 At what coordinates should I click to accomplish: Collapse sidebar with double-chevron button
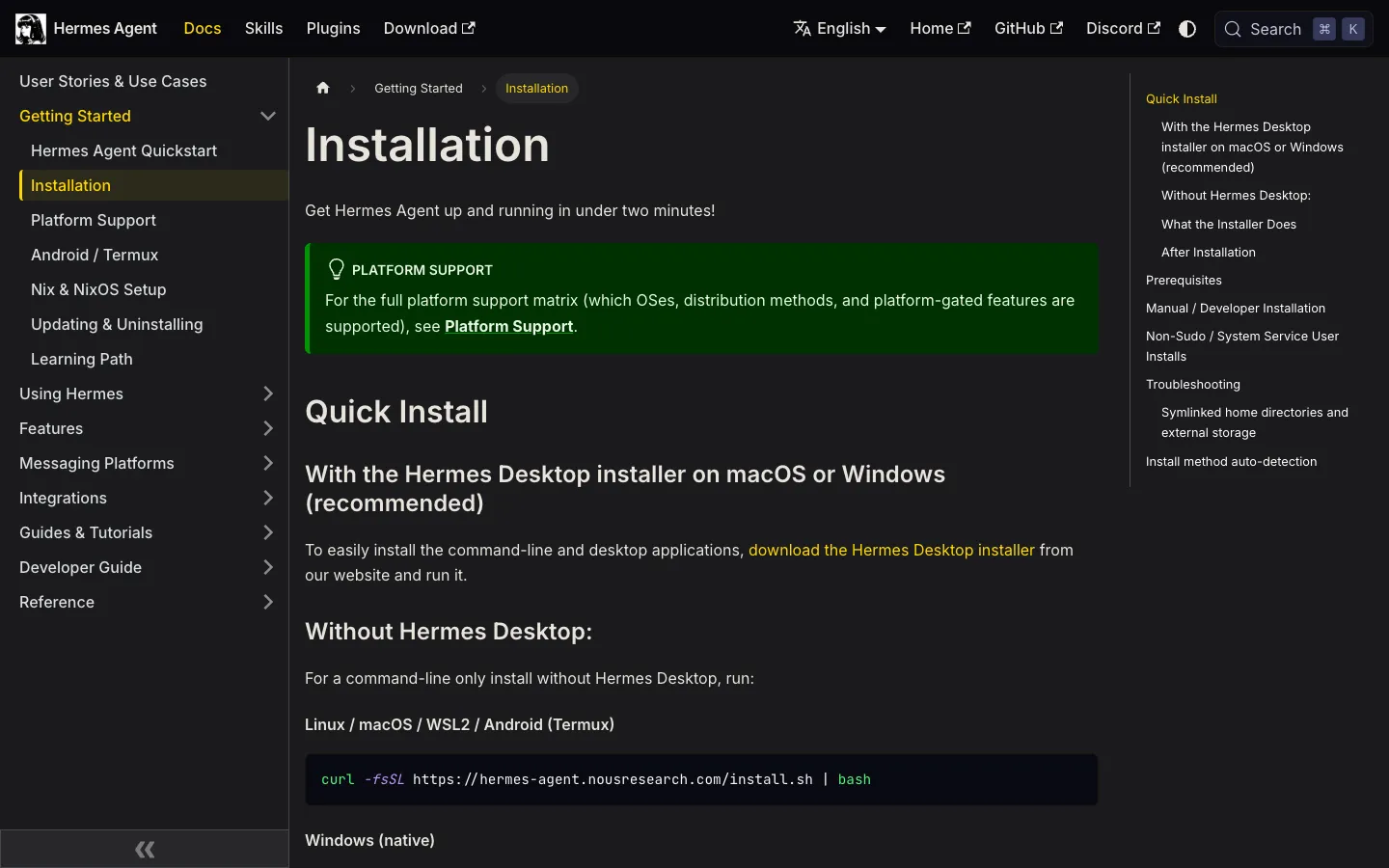[x=145, y=849]
